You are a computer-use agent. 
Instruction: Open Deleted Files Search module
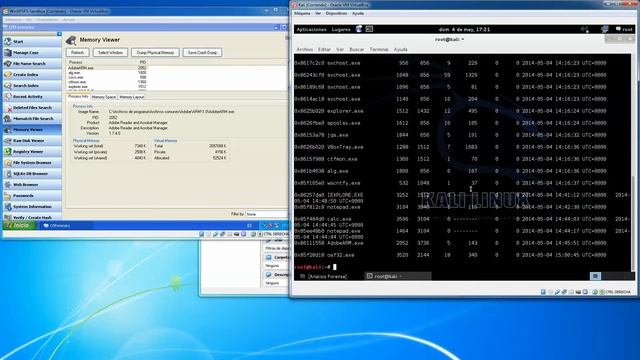pyautogui.click(x=32, y=108)
